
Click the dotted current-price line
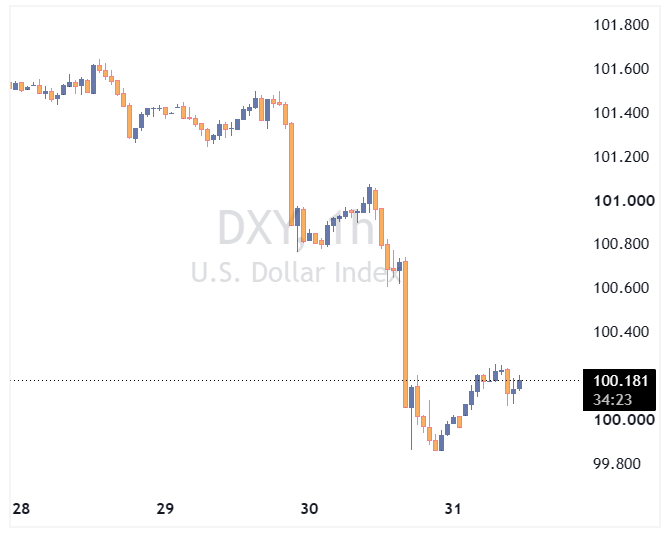pos(295,380)
